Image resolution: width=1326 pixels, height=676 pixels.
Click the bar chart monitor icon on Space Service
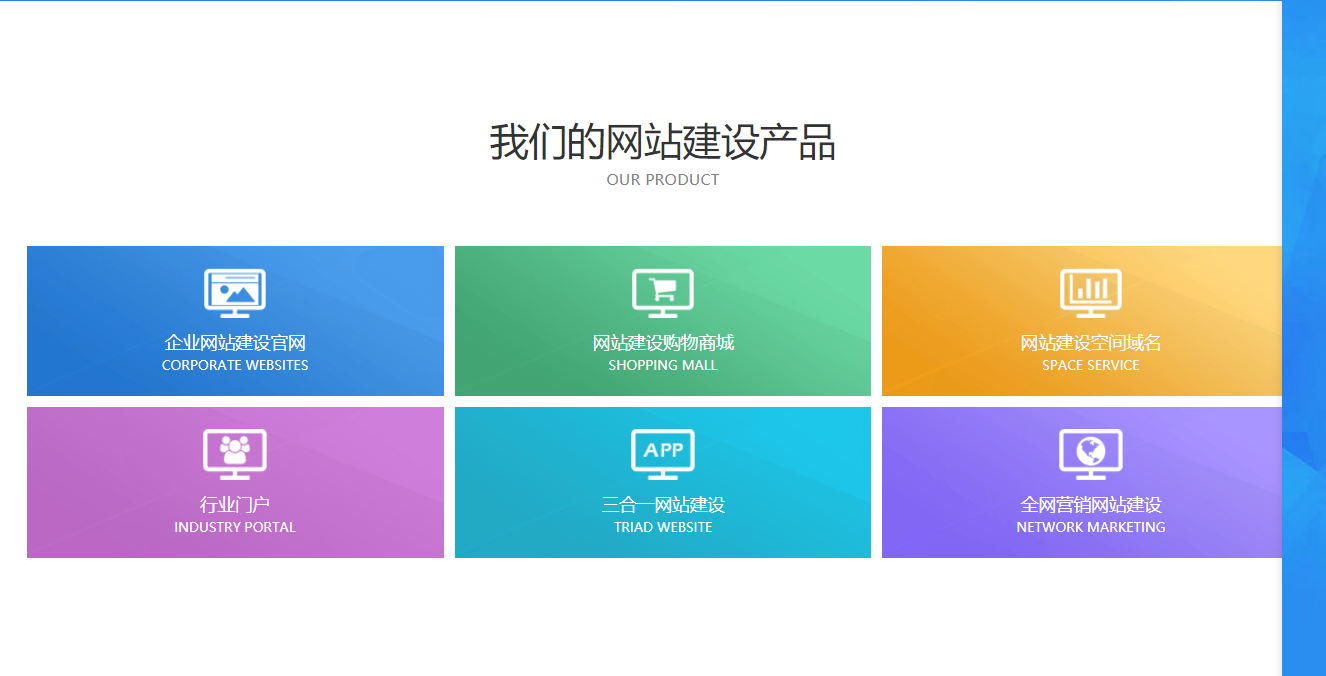click(x=1089, y=292)
